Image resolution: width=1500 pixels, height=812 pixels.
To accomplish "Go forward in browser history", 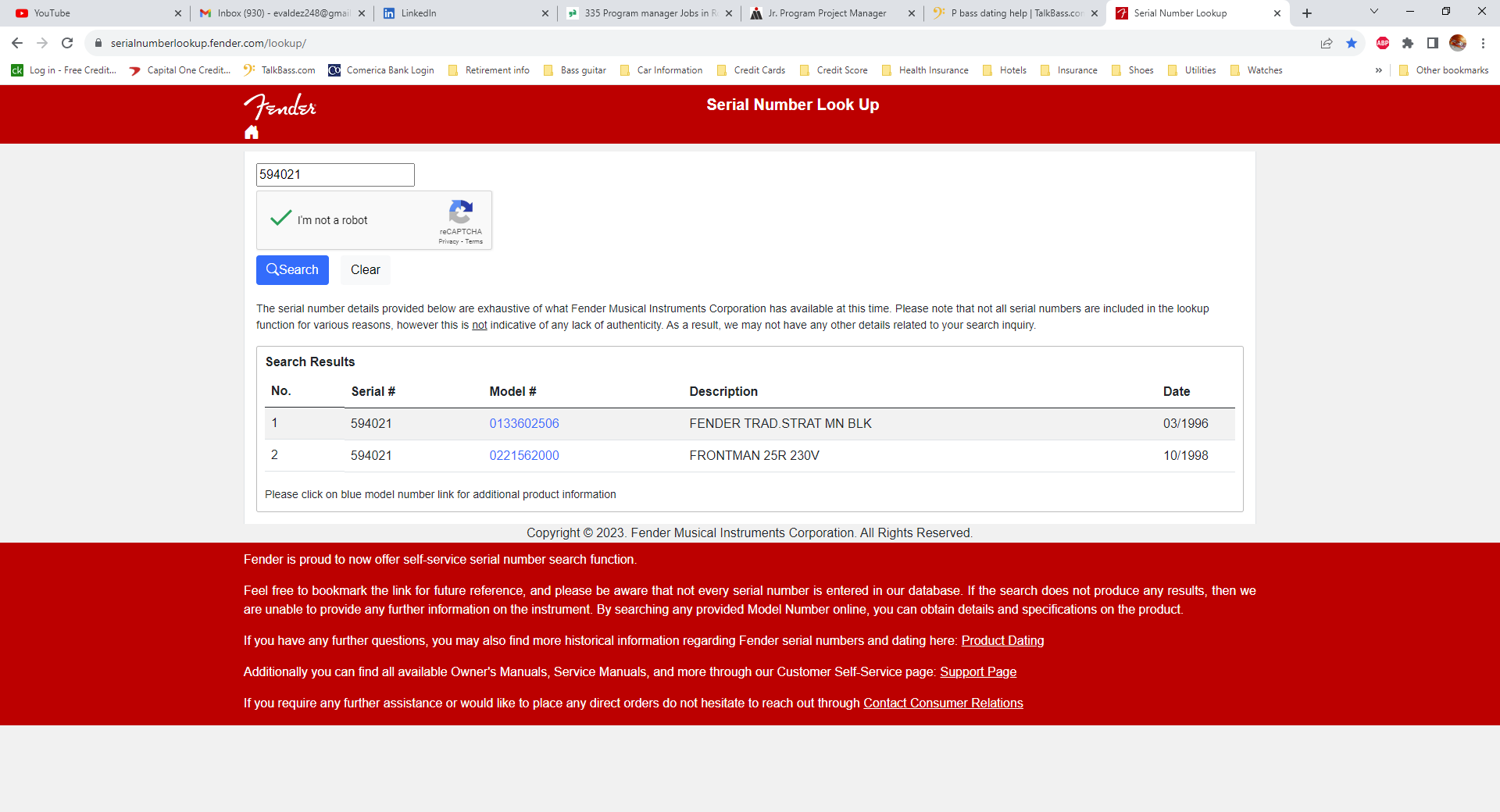I will (42, 43).
